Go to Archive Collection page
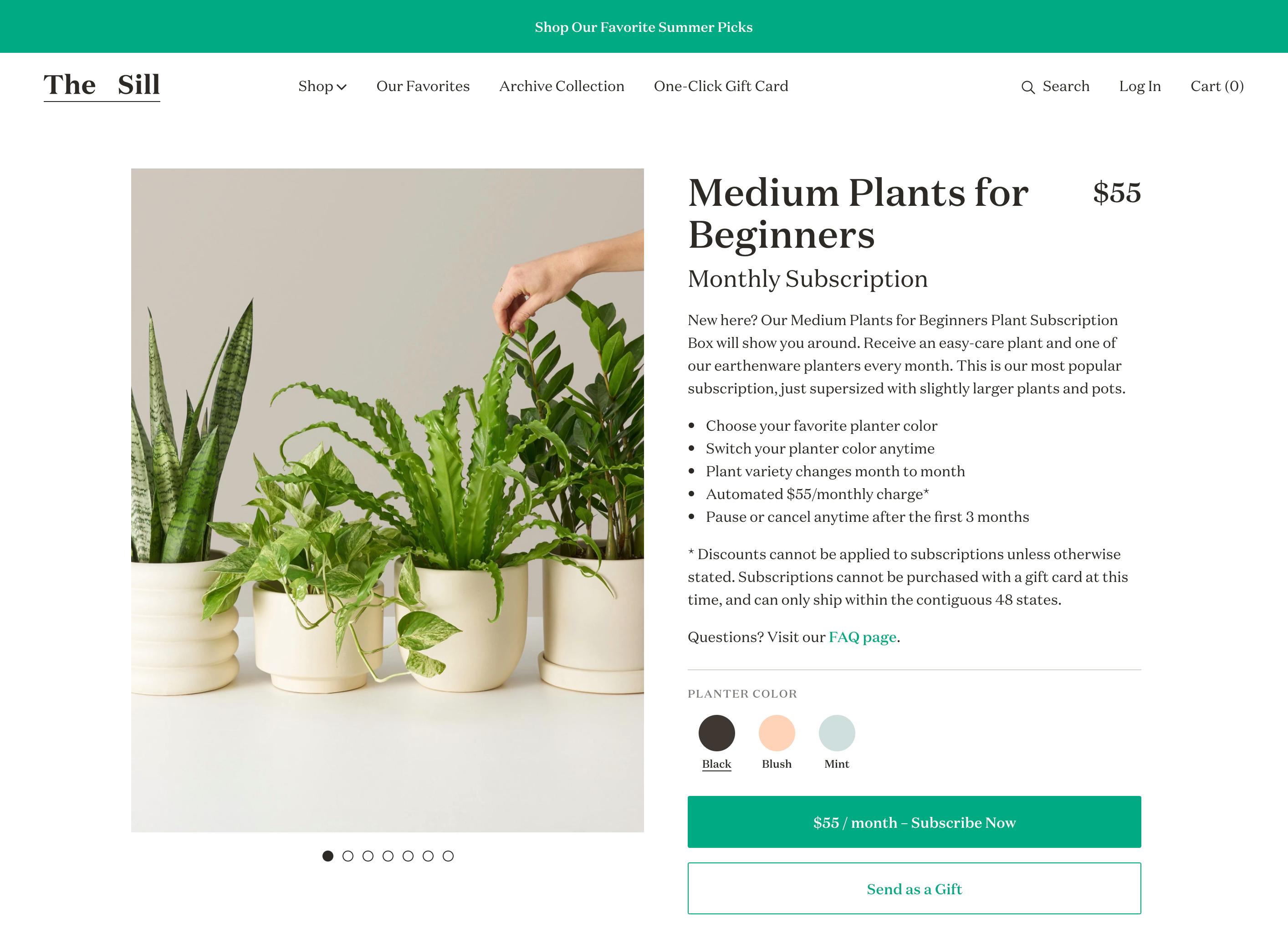 [561, 86]
